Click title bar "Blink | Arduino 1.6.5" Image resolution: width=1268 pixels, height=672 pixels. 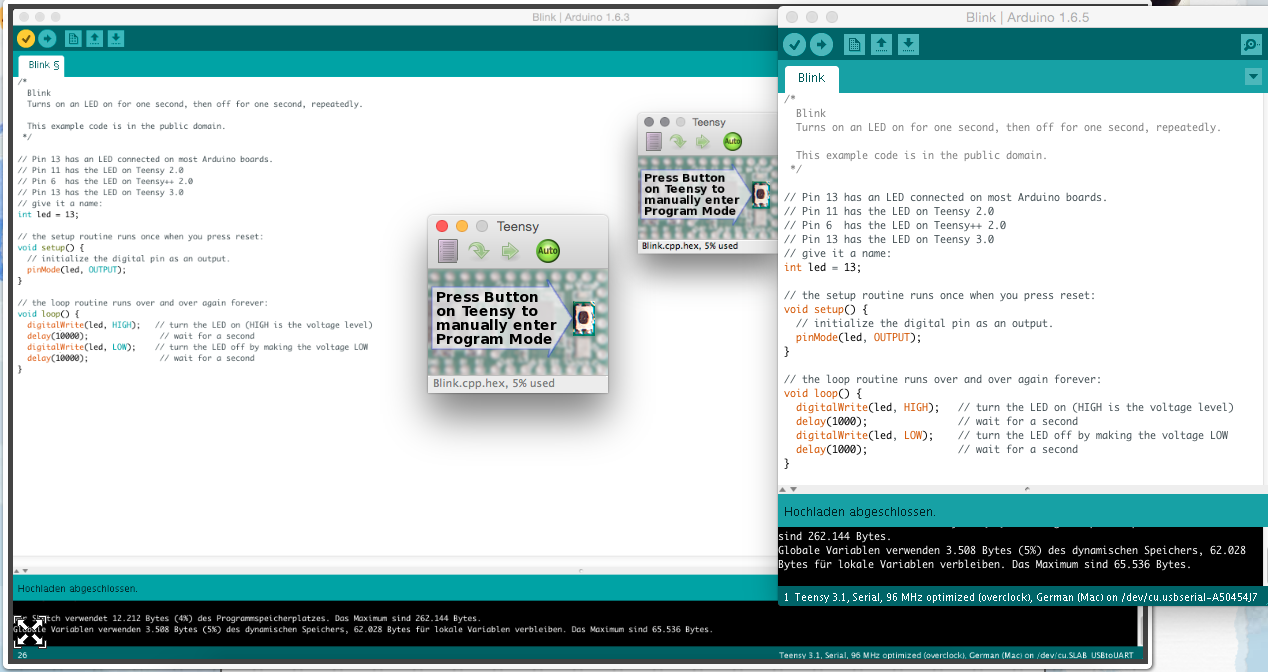[1028, 17]
